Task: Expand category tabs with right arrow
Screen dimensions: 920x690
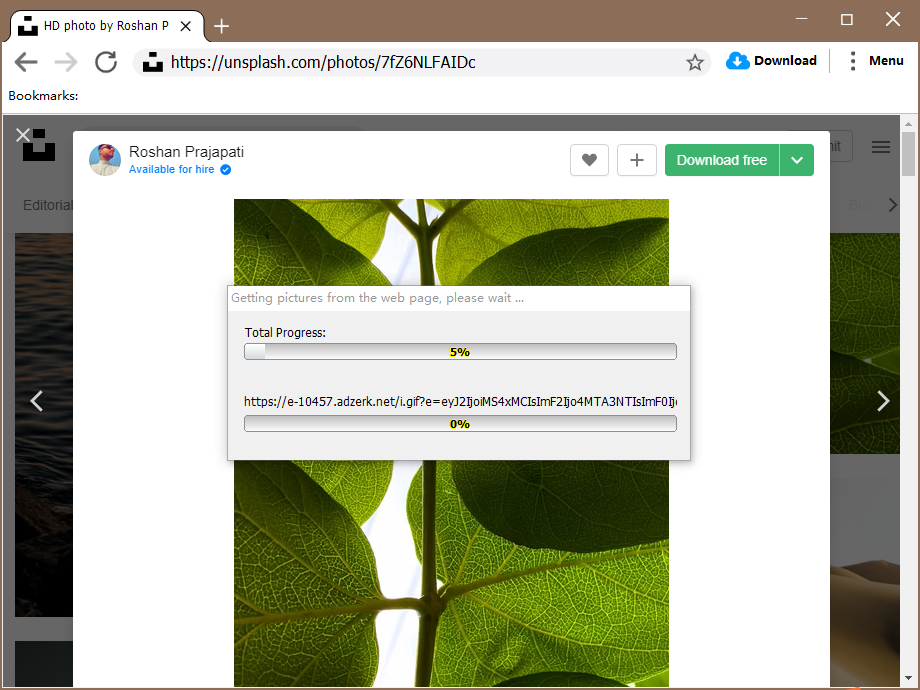Action: click(x=892, y=205)
